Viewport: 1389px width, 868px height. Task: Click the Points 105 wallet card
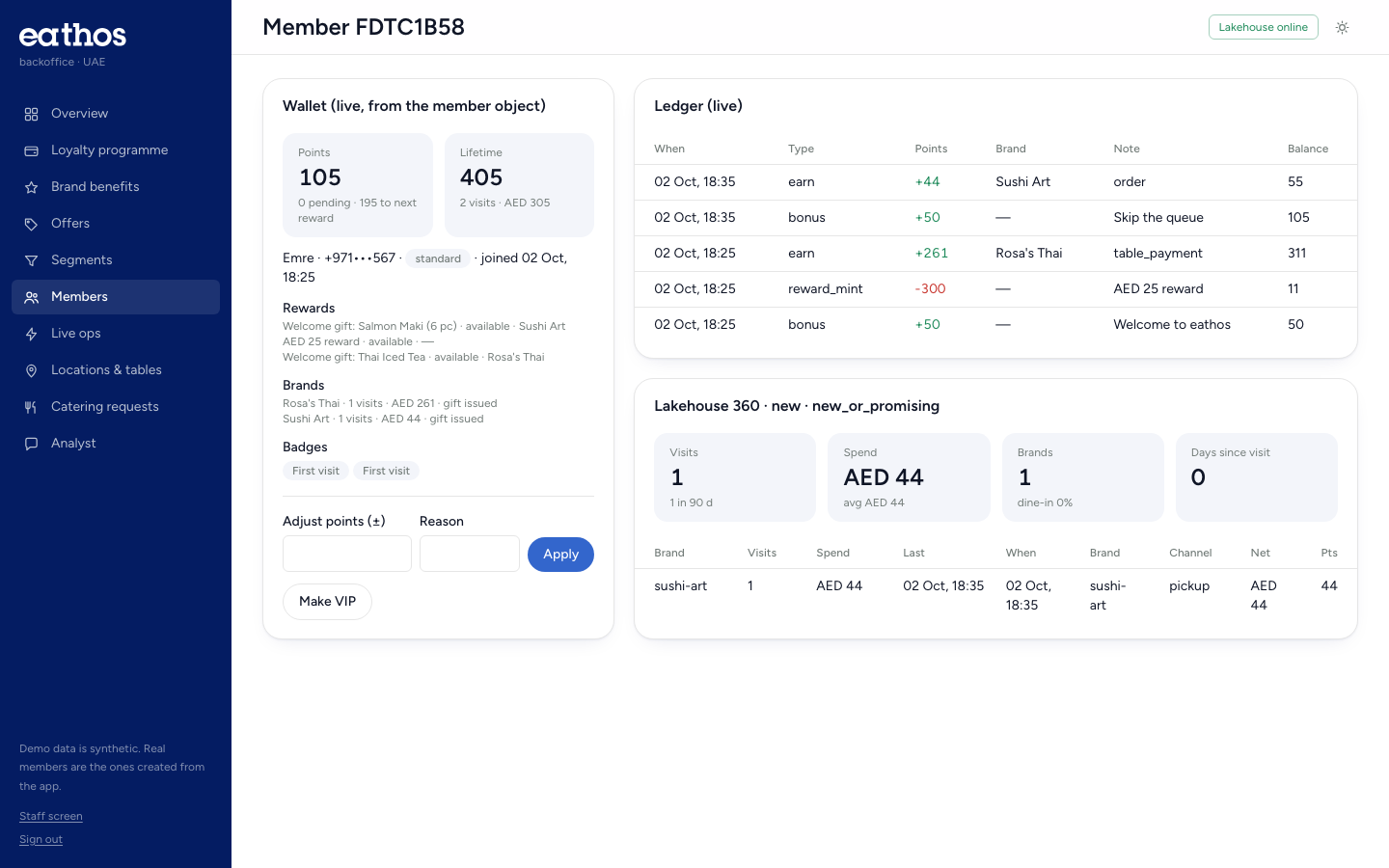pyautogui.click(x=358, y=185)
